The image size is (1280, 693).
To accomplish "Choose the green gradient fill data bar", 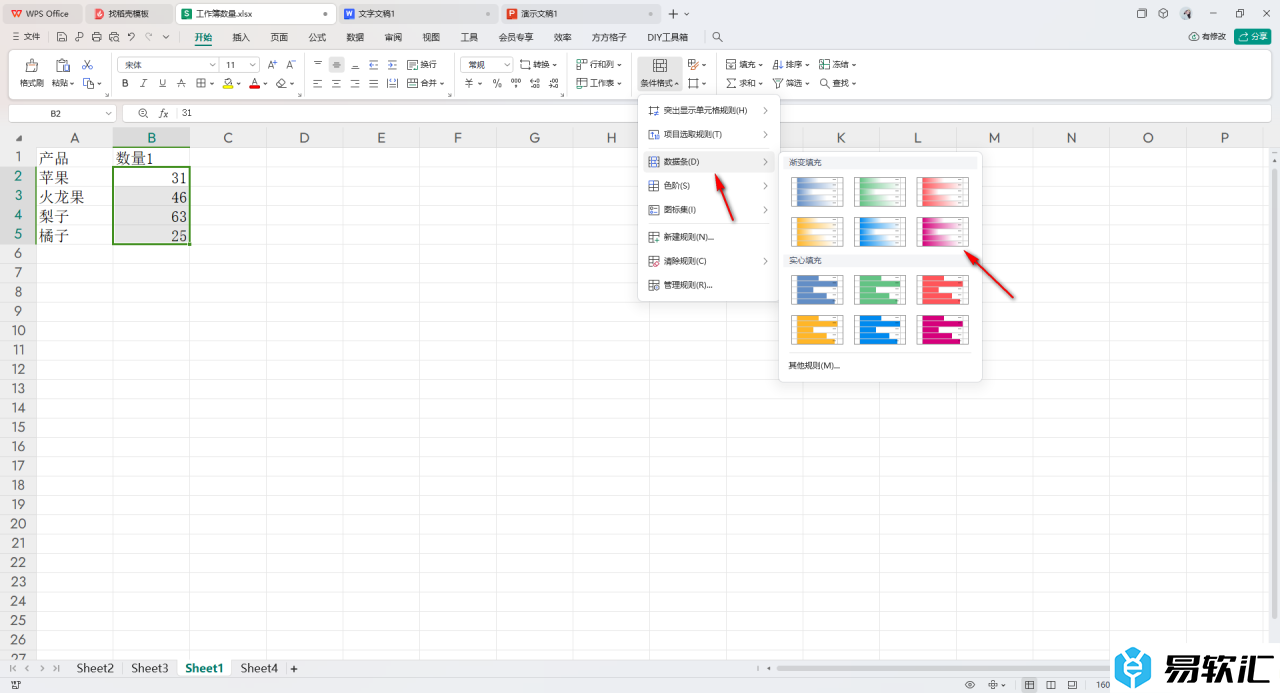I will tap(880, 191).
